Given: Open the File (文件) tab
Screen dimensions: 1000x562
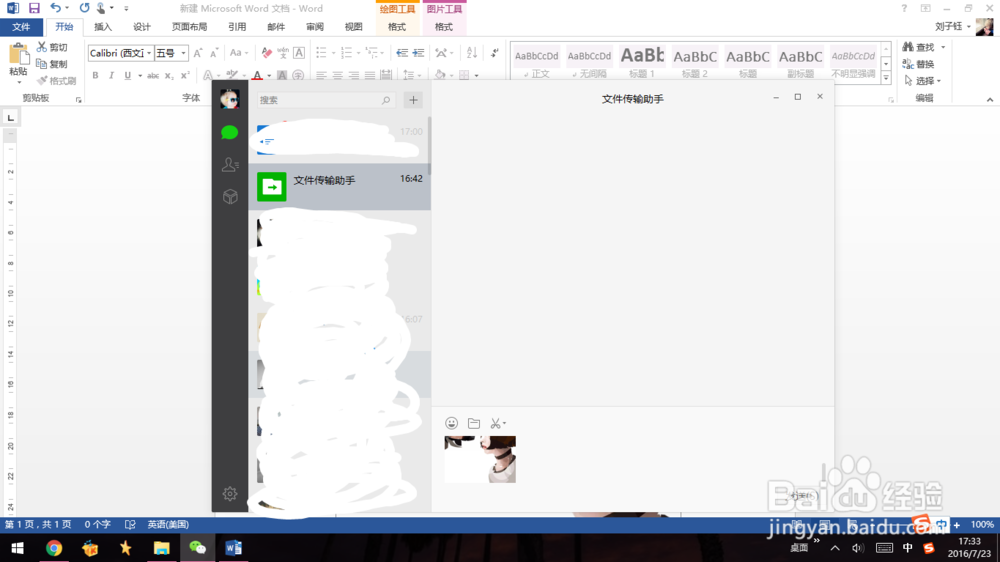Looking at the screenshot, I should click(x=21, y=27).
